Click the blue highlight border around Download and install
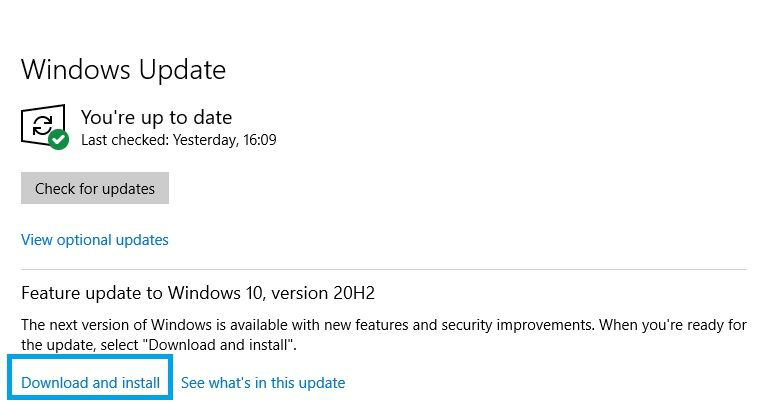 coord(90,357)
